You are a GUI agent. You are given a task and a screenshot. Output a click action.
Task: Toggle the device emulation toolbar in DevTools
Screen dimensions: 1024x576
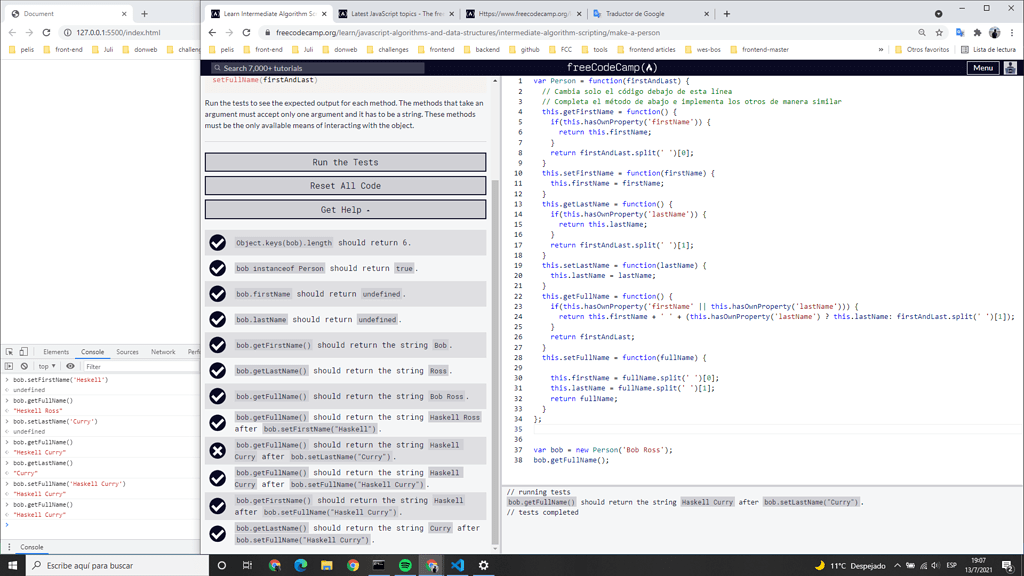(23, 352)
